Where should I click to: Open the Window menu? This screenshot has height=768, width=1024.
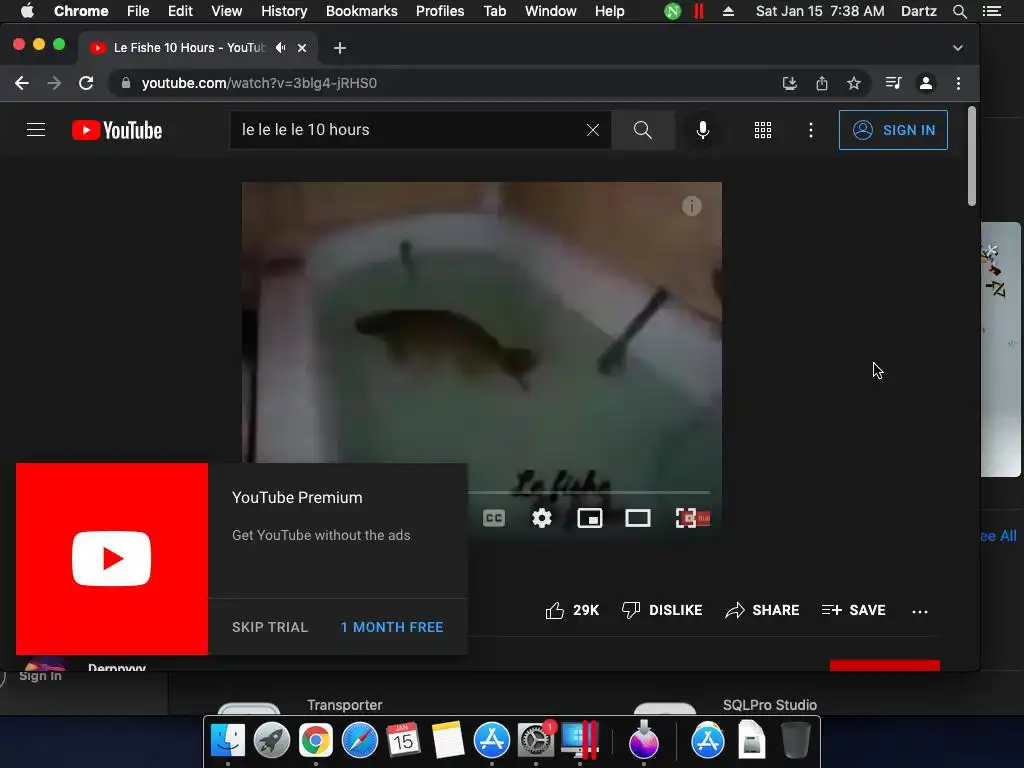click(551, 11)
